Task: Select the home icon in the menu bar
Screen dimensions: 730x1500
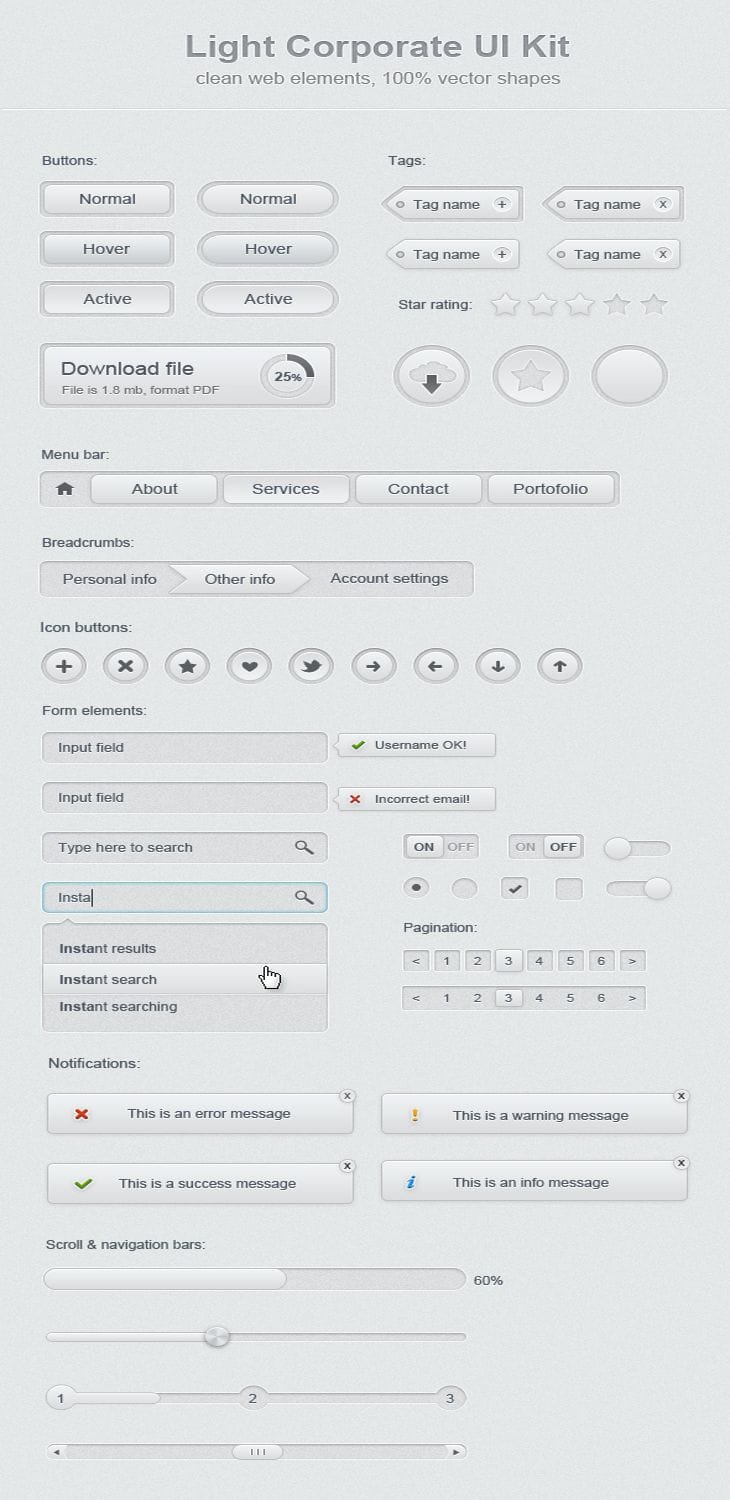Action: pos(63,488)
